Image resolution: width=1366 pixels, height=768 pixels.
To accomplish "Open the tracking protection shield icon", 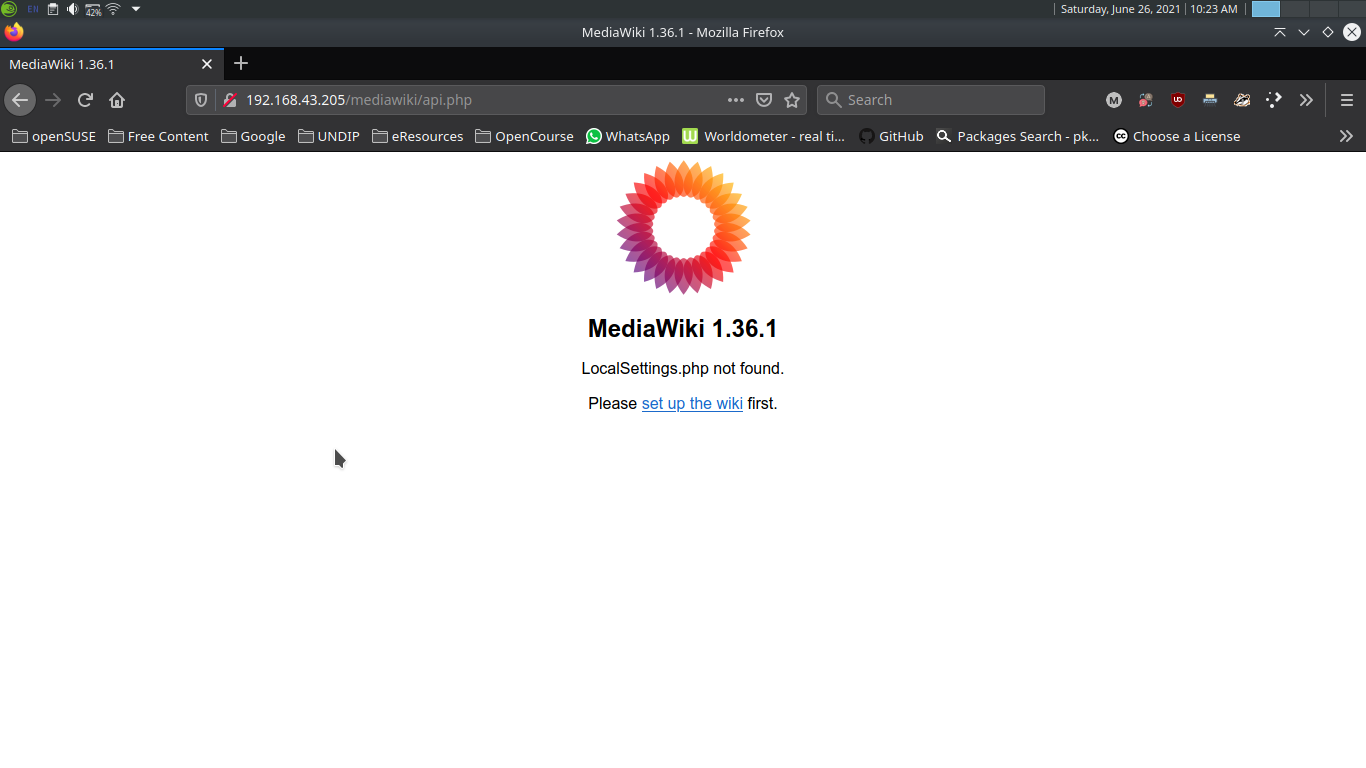I will 201,100.
